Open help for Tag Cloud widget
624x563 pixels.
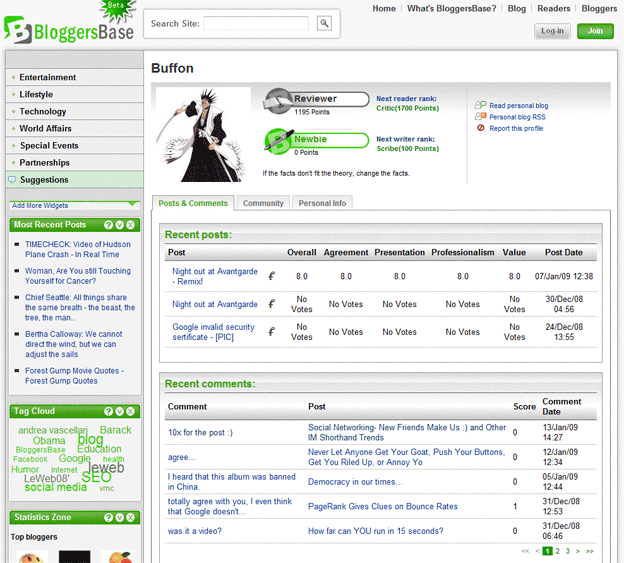(x=108, y=411)
